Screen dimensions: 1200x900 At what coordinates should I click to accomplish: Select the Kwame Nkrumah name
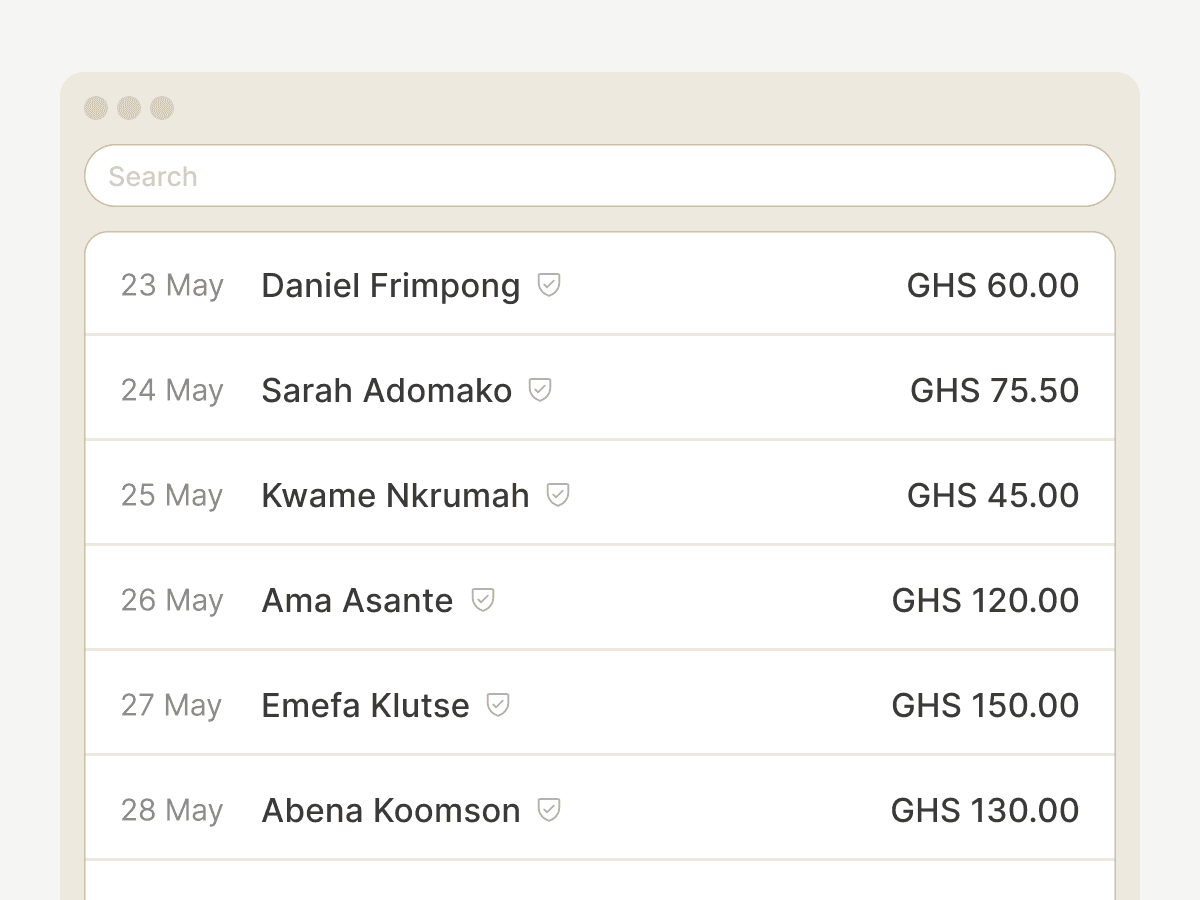tap(396, 495)
